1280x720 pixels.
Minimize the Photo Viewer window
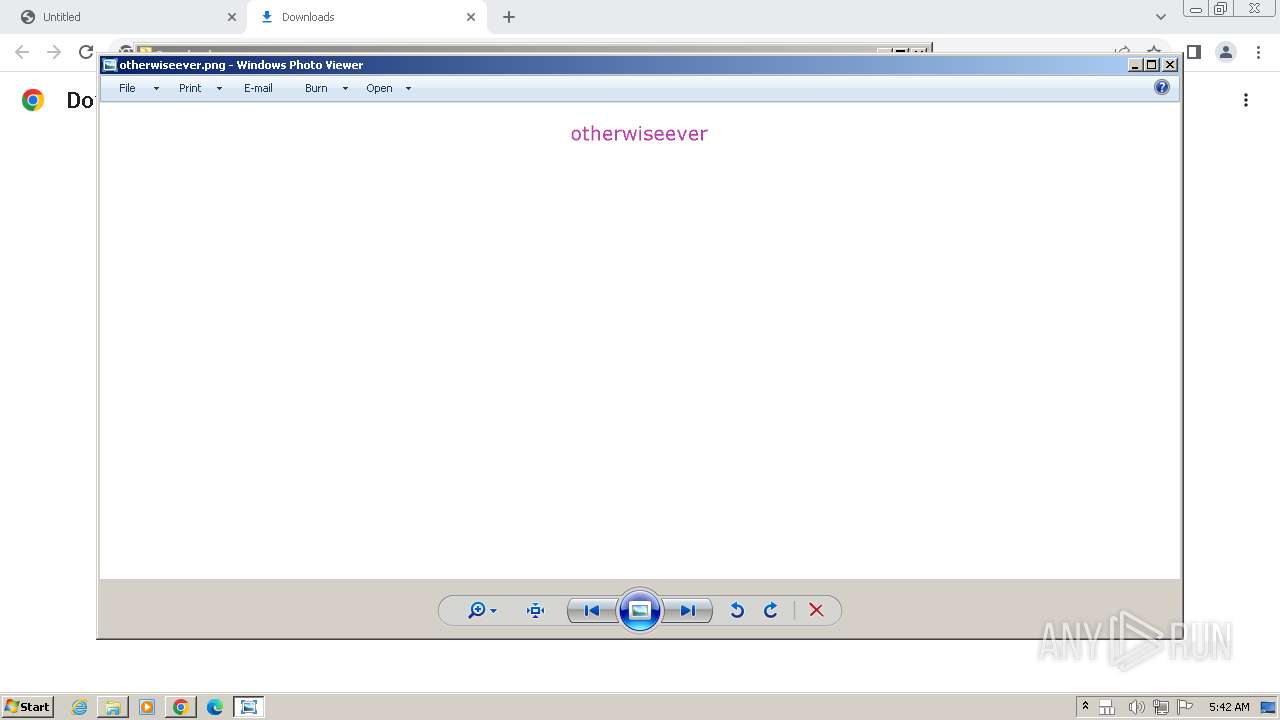[1135, 65]
